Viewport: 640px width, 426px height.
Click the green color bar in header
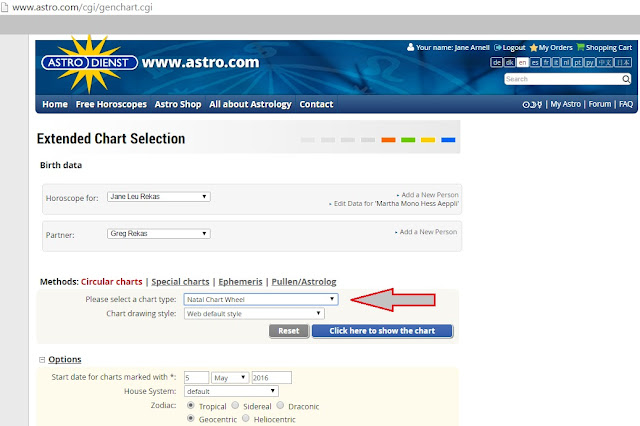click(x=408, y=140)
